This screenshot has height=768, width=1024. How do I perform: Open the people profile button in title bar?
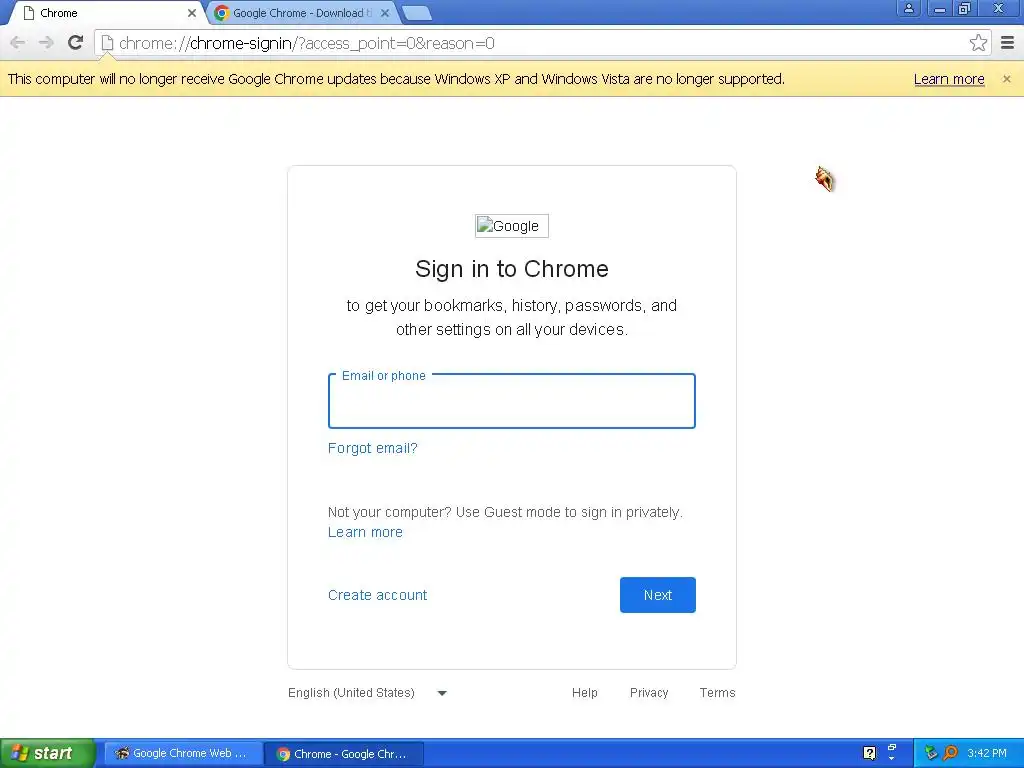click(908, 8)
